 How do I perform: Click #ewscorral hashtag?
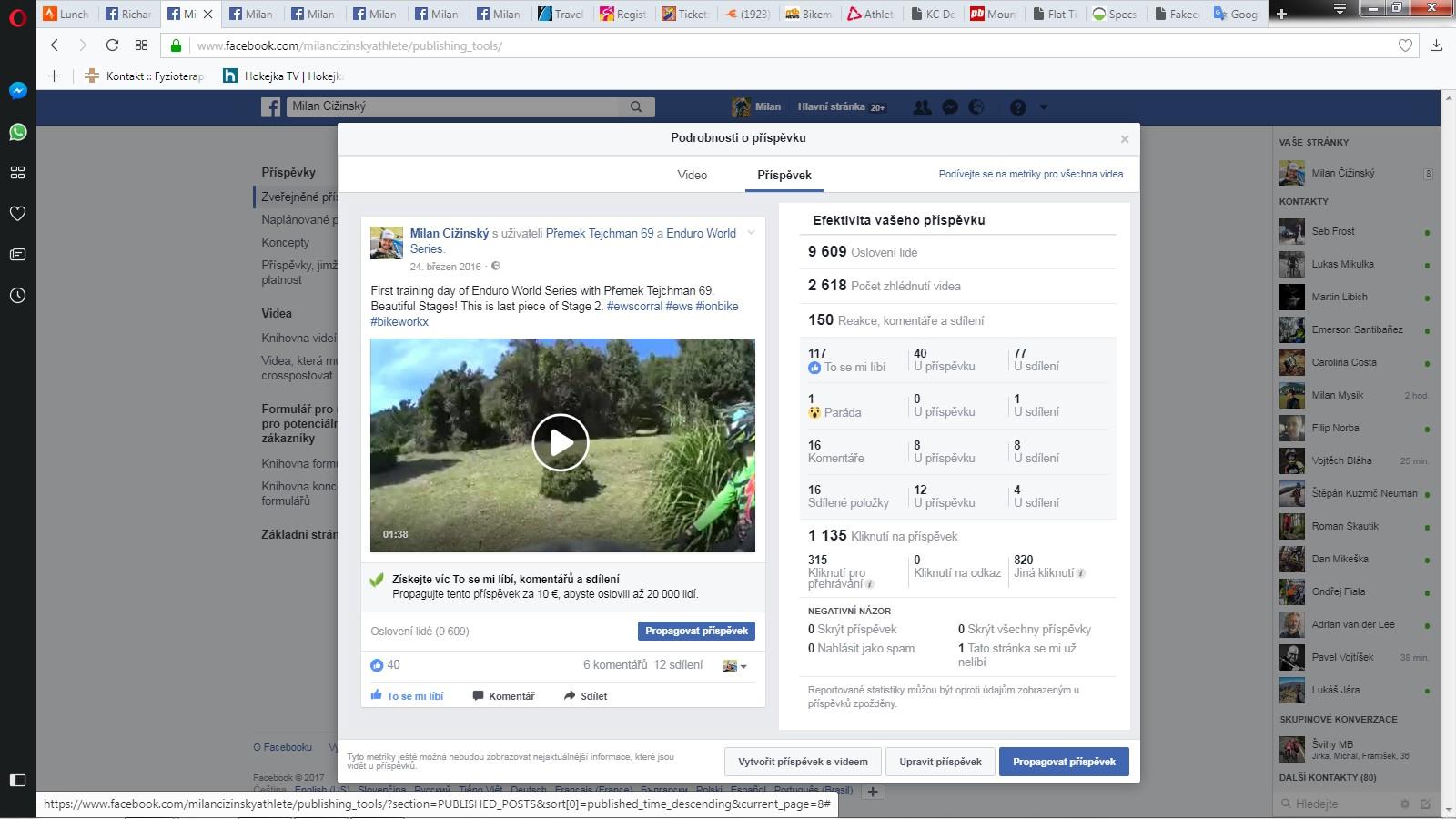pyautogui.click(x=634, y=306)
